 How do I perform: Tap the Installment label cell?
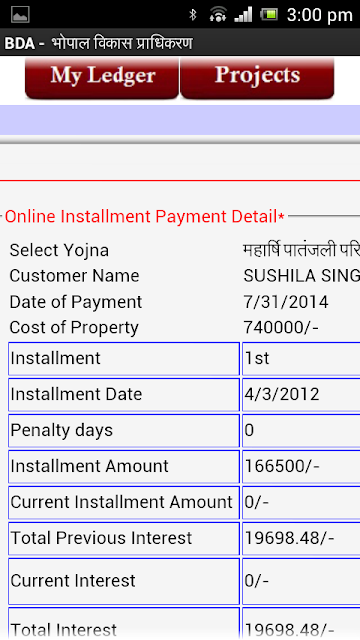(x=124, y=359)
